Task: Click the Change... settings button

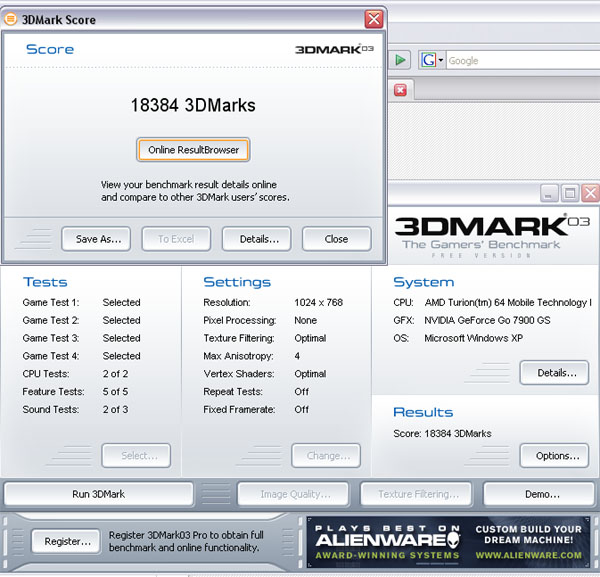Action: click(326, 455)
